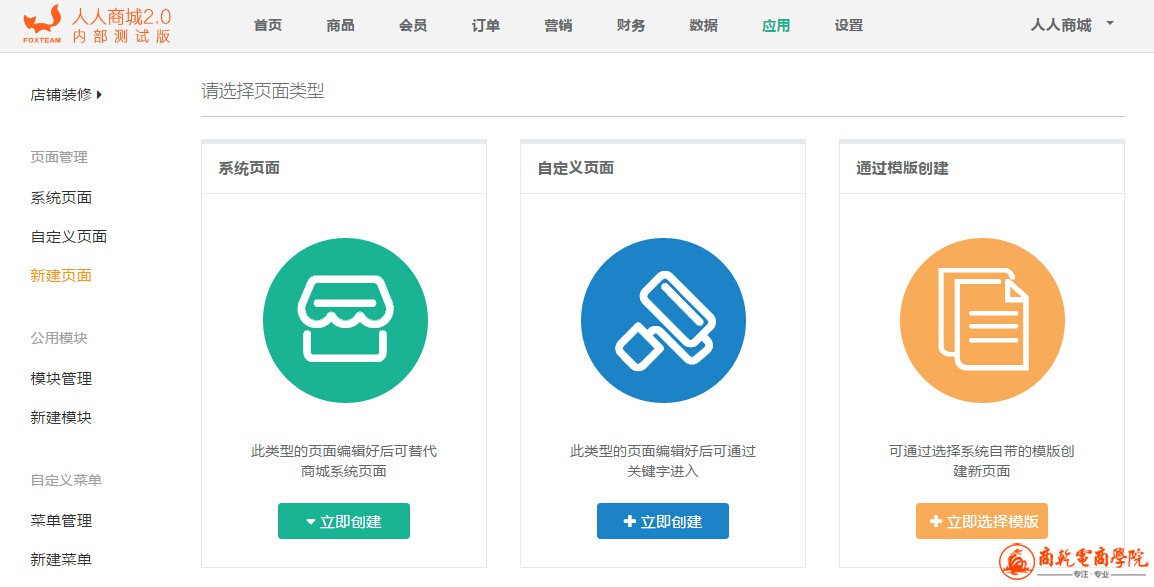This screenshot has height=587, width=1154.
Task: Open the 数据 navigation menu
Action: pos(704,25)
